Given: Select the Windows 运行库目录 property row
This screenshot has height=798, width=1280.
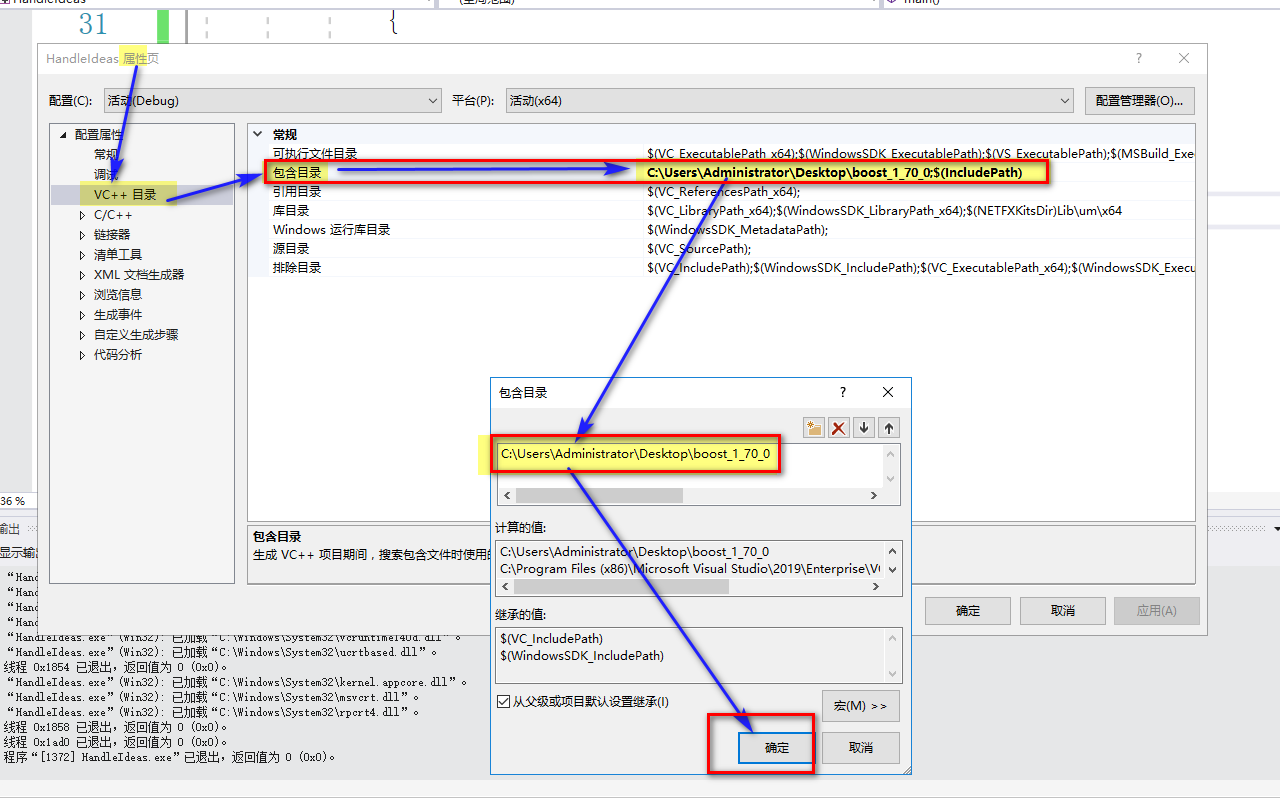Looking at the screenshot, I should tap(721, 230).
